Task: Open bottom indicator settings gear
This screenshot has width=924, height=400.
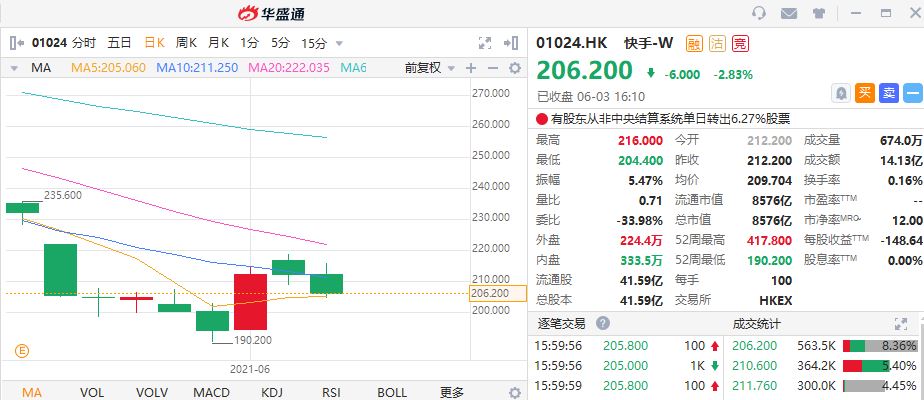Action: [514, 392]
